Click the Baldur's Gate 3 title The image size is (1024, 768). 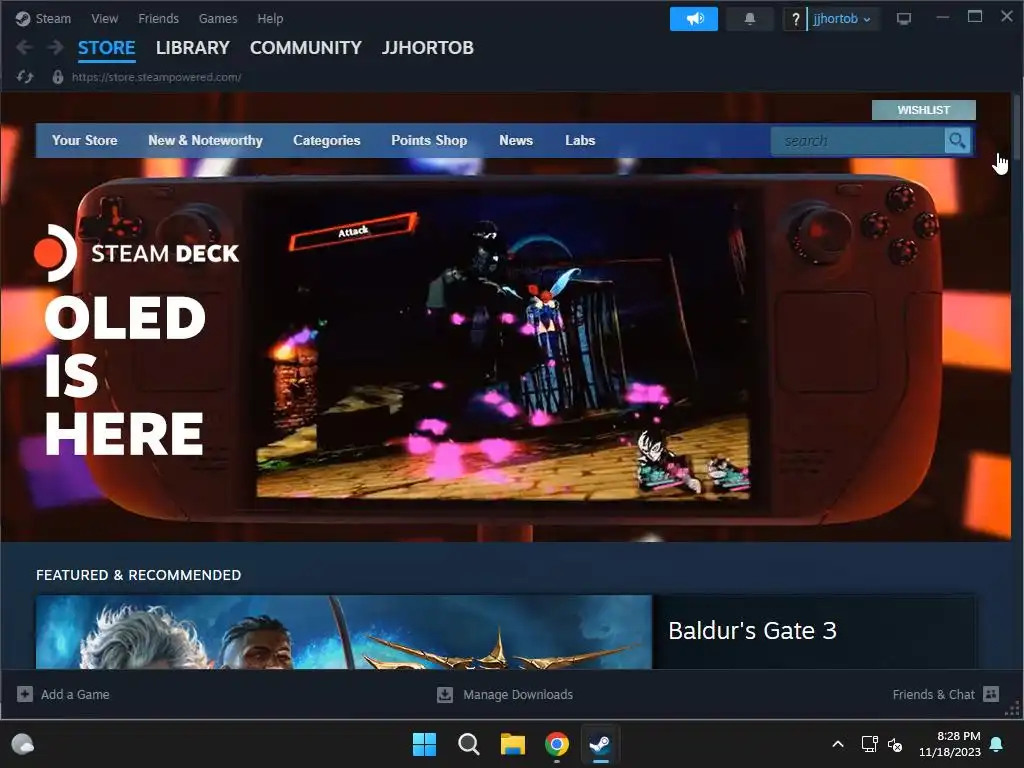click(x=752, y=631)
